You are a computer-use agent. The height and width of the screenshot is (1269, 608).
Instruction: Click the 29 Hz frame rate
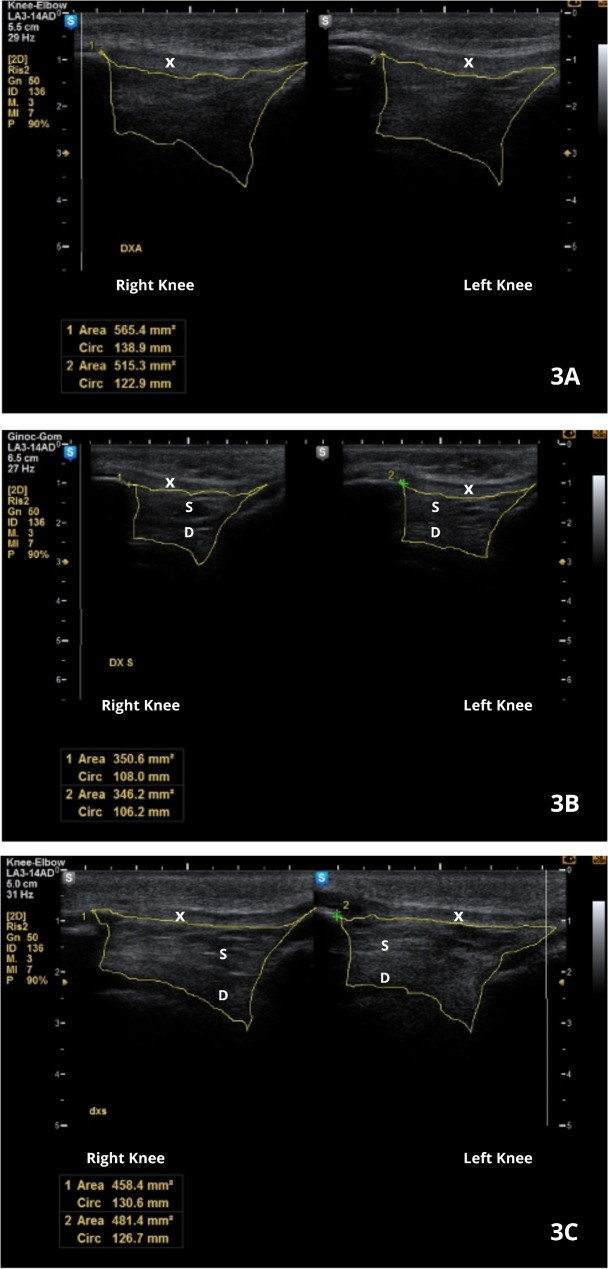[19, 37]
